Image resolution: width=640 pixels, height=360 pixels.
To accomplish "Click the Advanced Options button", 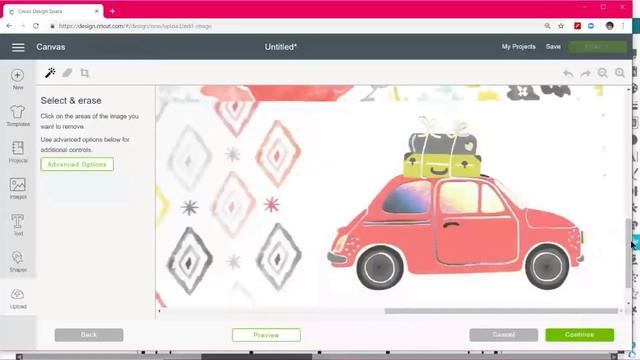I will pyautogui.click(x=77, y=164).
